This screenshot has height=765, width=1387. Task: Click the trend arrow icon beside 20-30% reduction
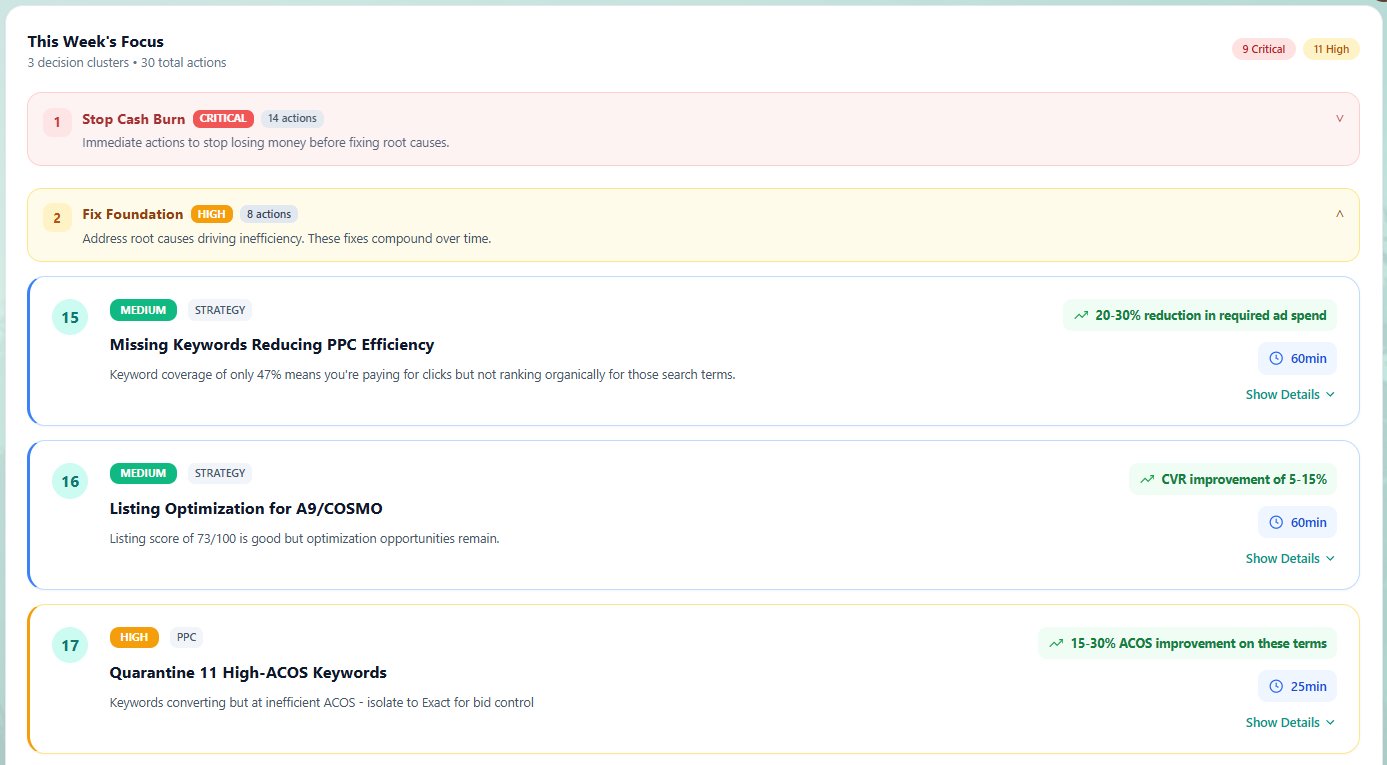(x=1081, y=316)
